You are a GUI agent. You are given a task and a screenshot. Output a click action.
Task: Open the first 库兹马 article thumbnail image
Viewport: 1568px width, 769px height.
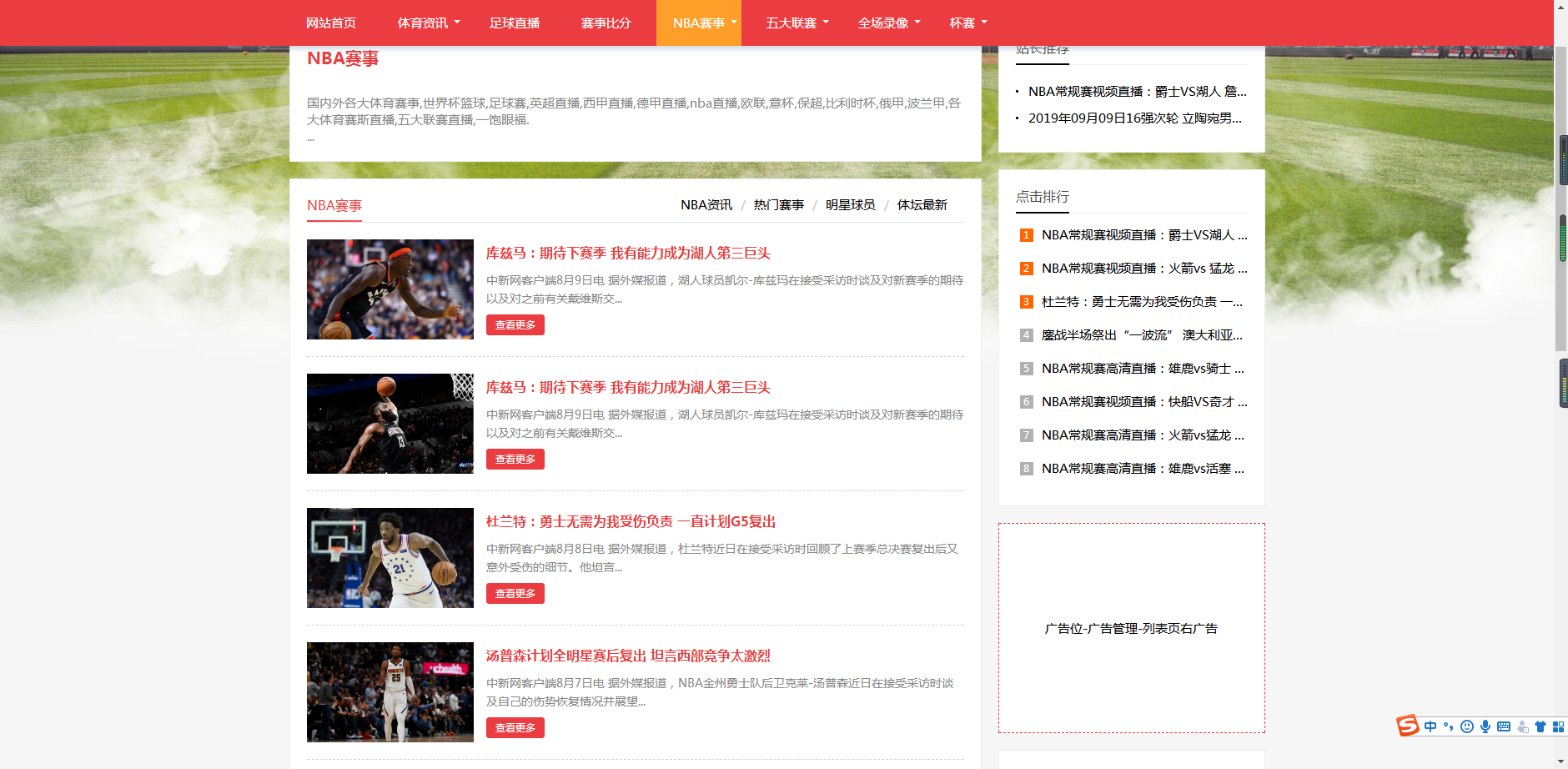click(389, 289)
